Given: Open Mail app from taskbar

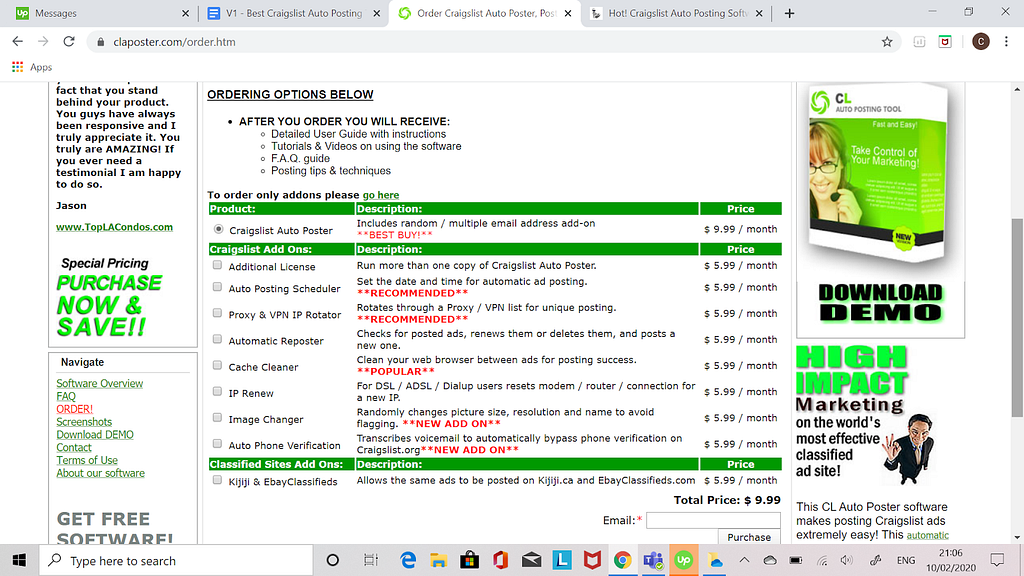Looking at the screenshot, I should (531, 560).
